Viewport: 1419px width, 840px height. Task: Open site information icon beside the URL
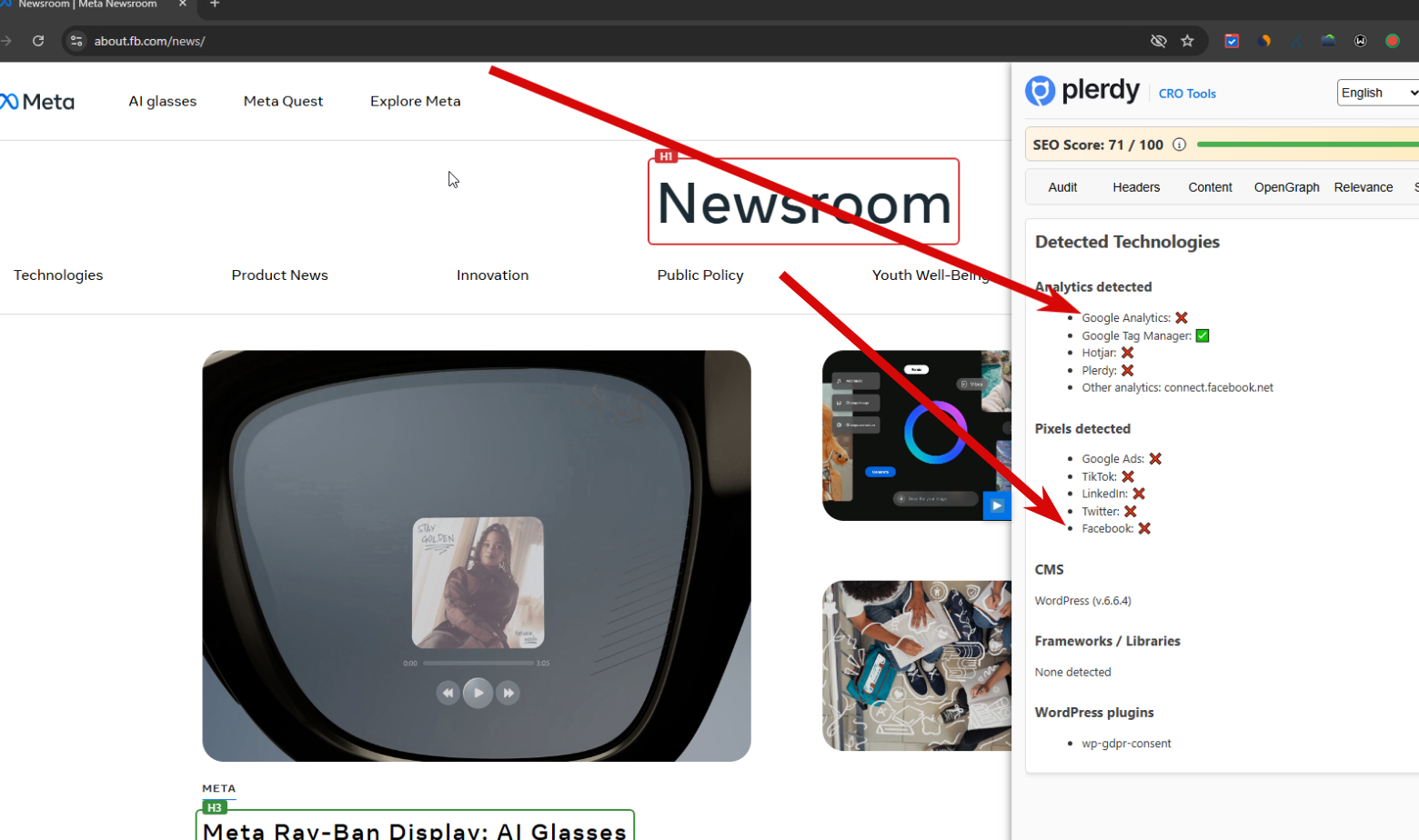[x=76, y=41]
